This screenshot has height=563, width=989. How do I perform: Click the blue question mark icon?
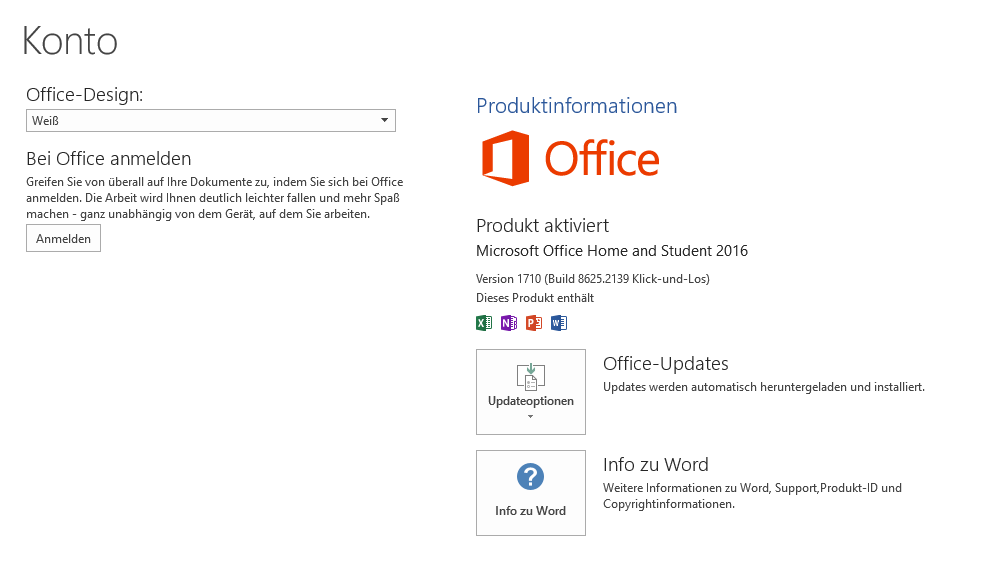click(530, 477)
